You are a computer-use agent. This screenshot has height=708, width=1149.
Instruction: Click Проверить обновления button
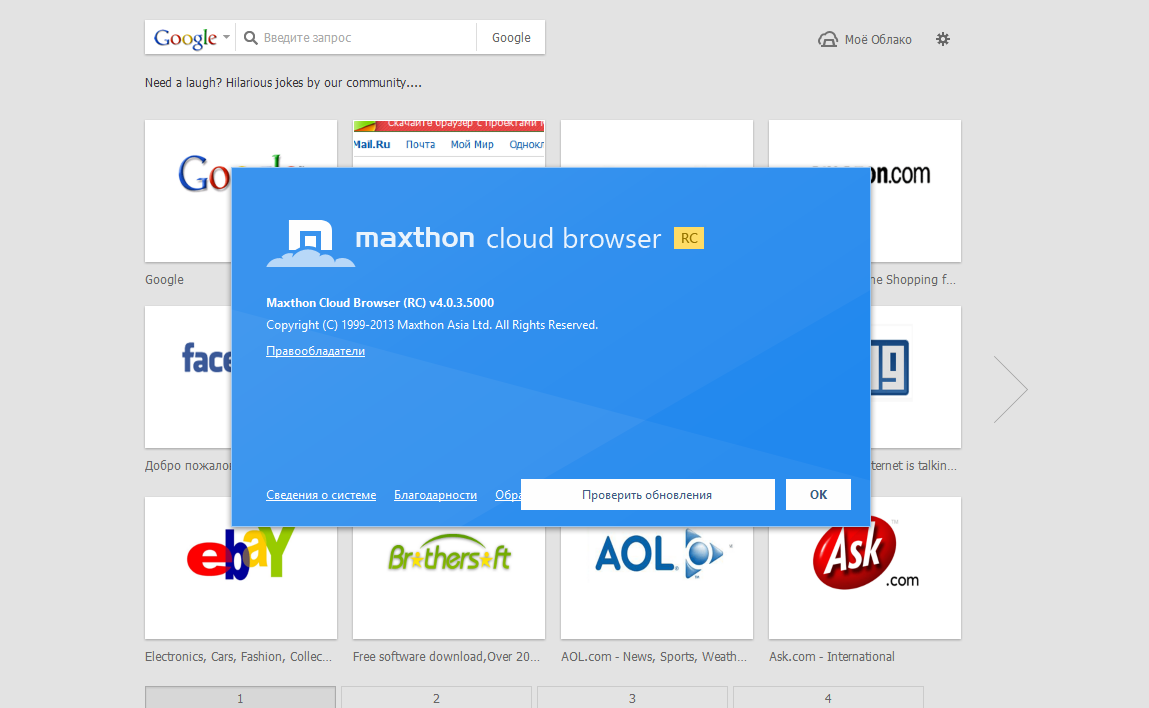647,494
